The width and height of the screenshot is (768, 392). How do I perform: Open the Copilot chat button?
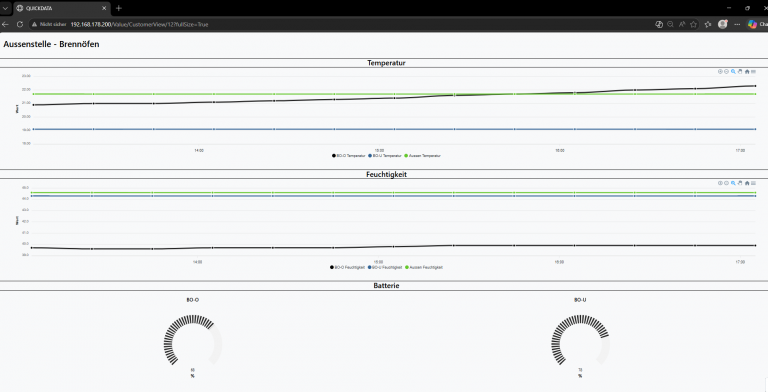757,24
